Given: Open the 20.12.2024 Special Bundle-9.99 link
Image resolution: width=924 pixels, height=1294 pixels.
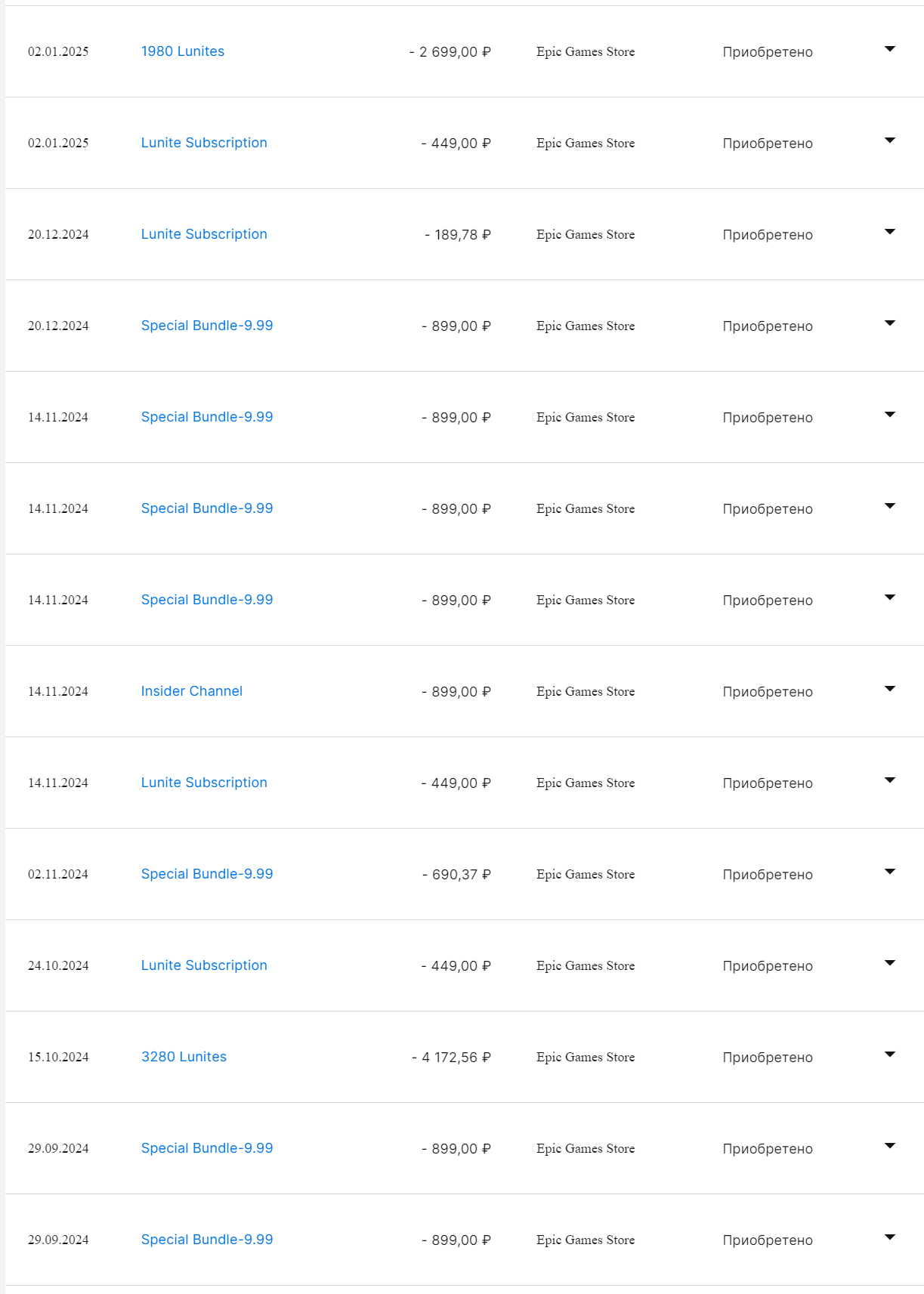Looking at the screenshot, I should 207,326.
